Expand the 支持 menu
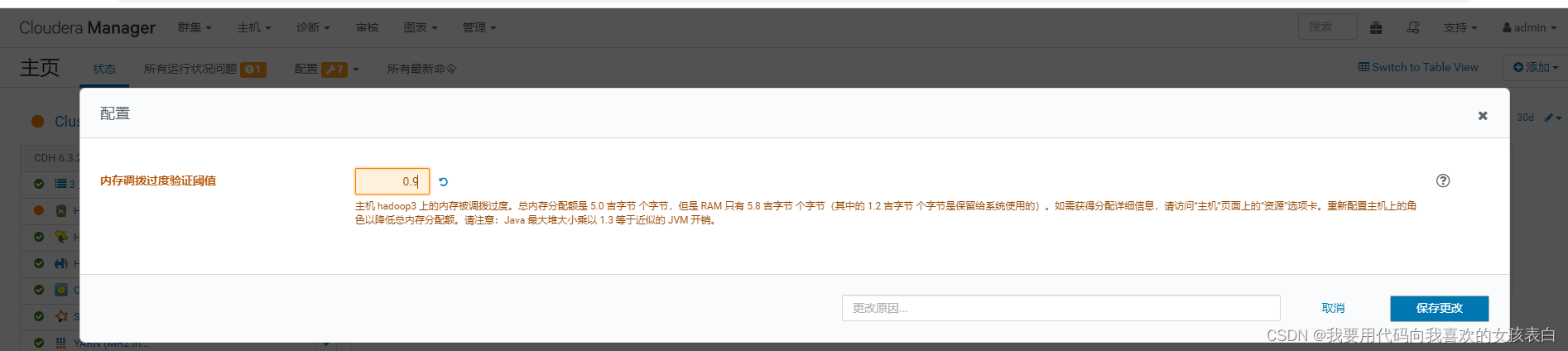This screenshot has width=1568, height=351. (1460, 27)
